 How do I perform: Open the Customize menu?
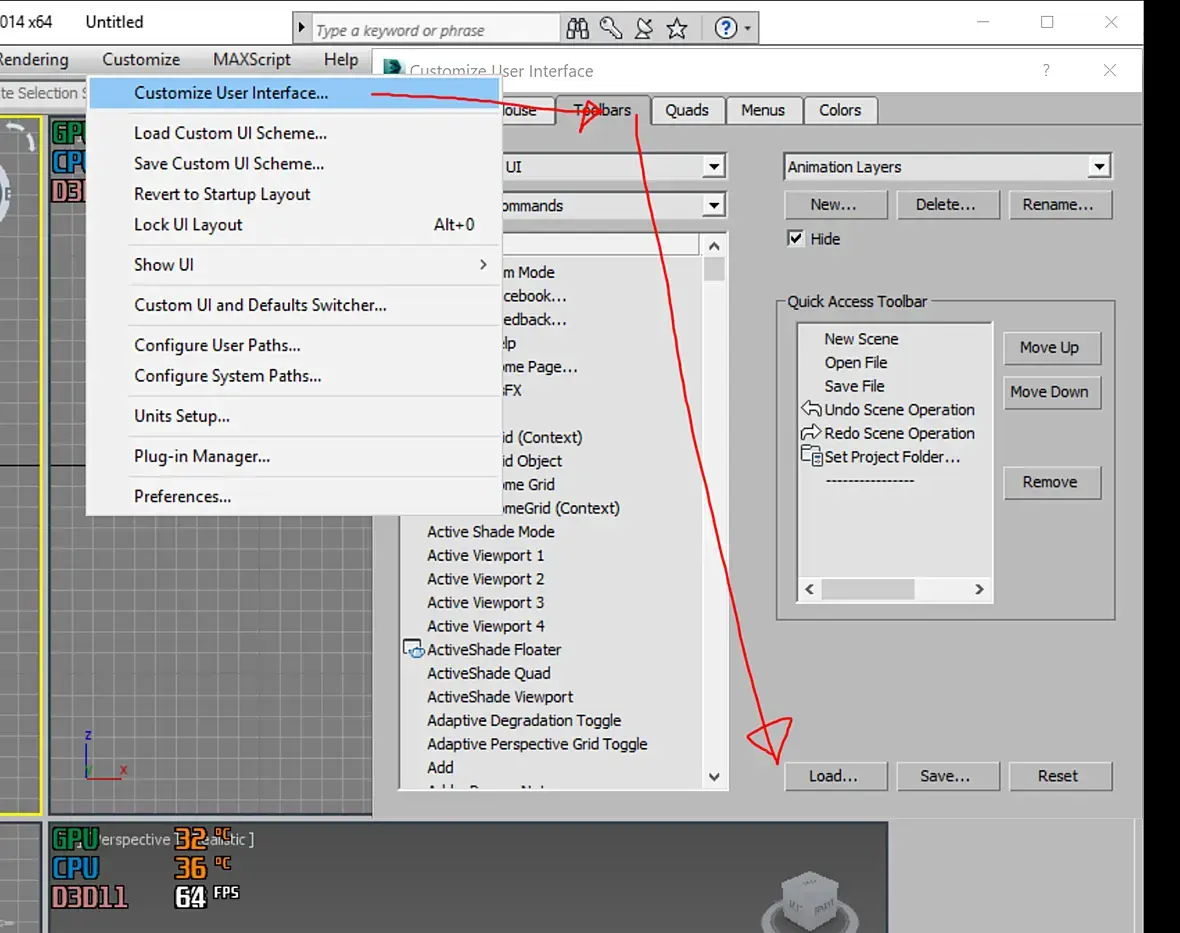(141, 59)
